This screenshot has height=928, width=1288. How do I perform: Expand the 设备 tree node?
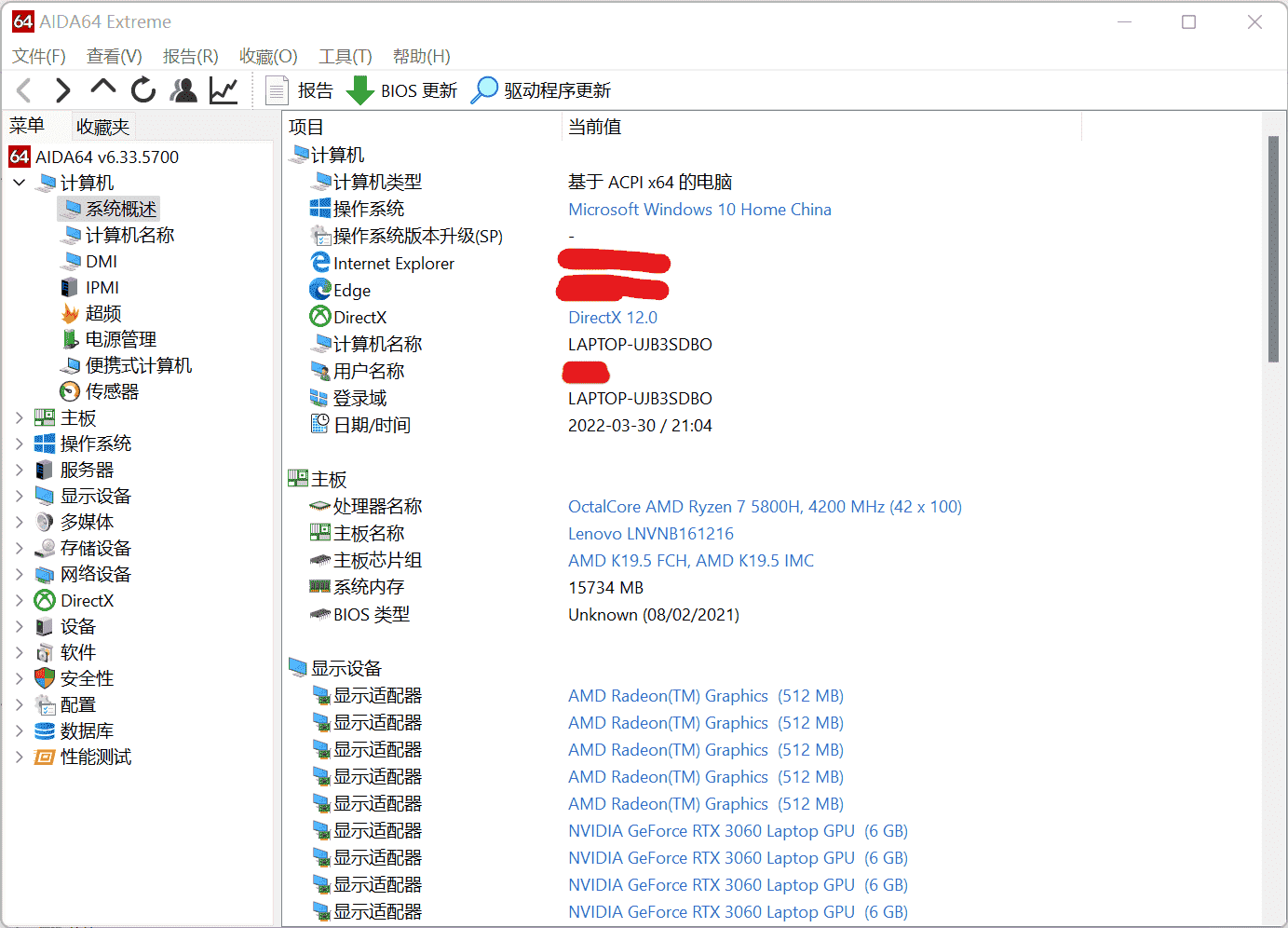pyautogui.click(x=20, y=627)
